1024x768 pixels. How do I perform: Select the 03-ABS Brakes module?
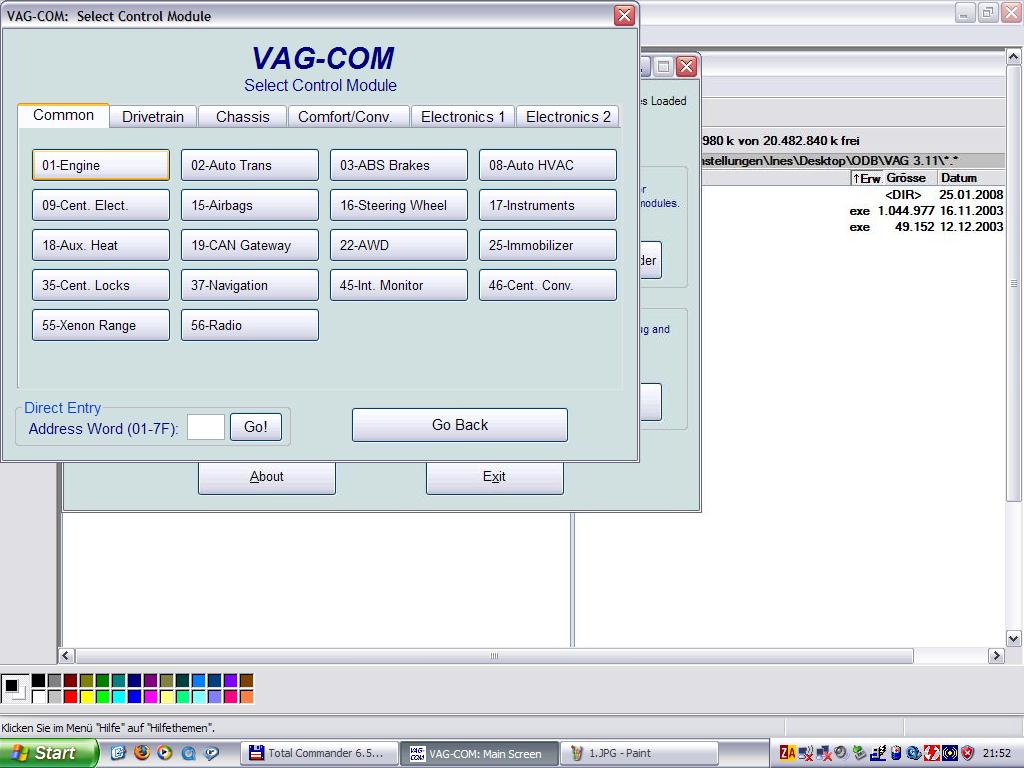398,165
